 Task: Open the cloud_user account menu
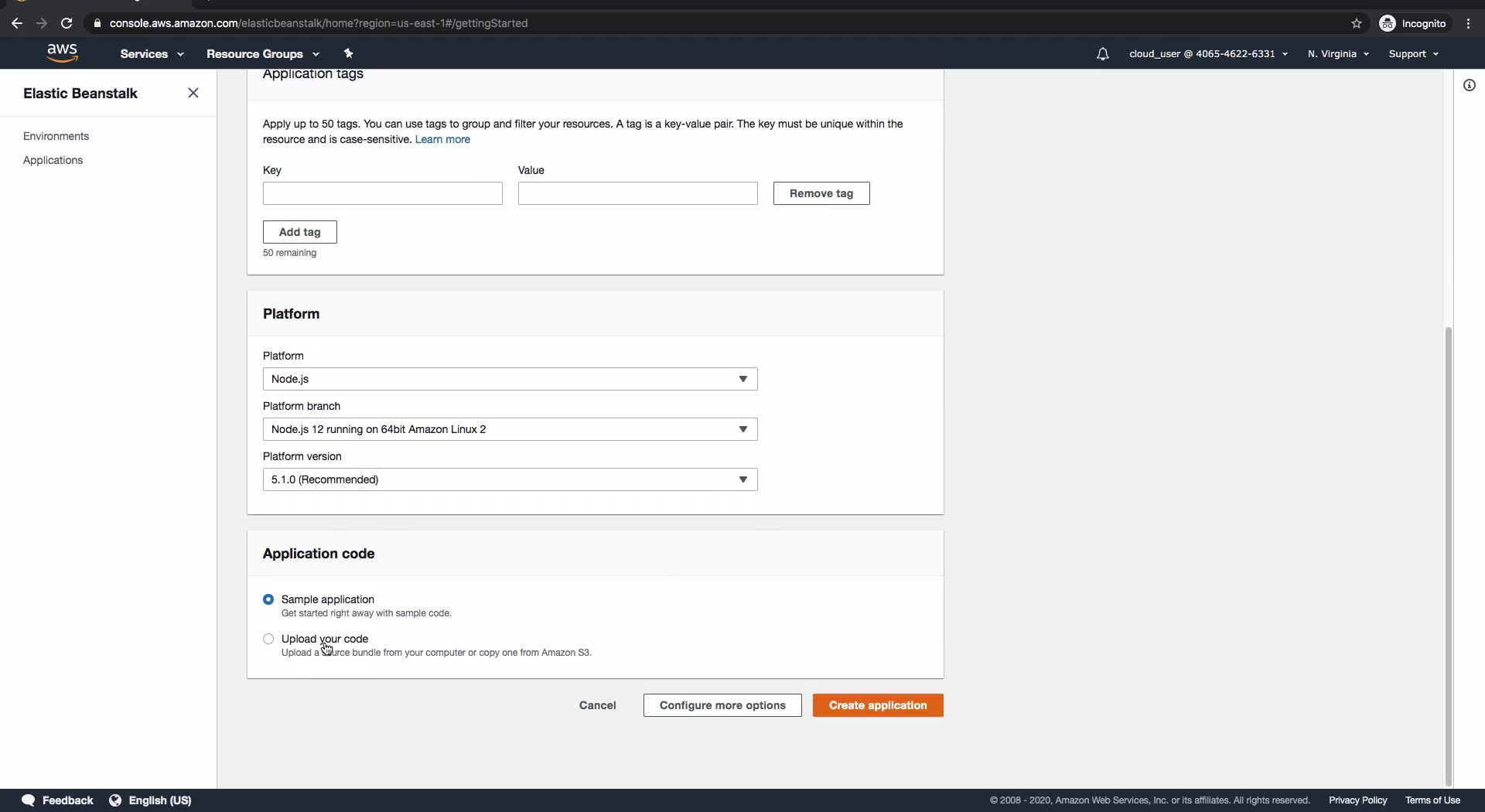(1208, 54)
